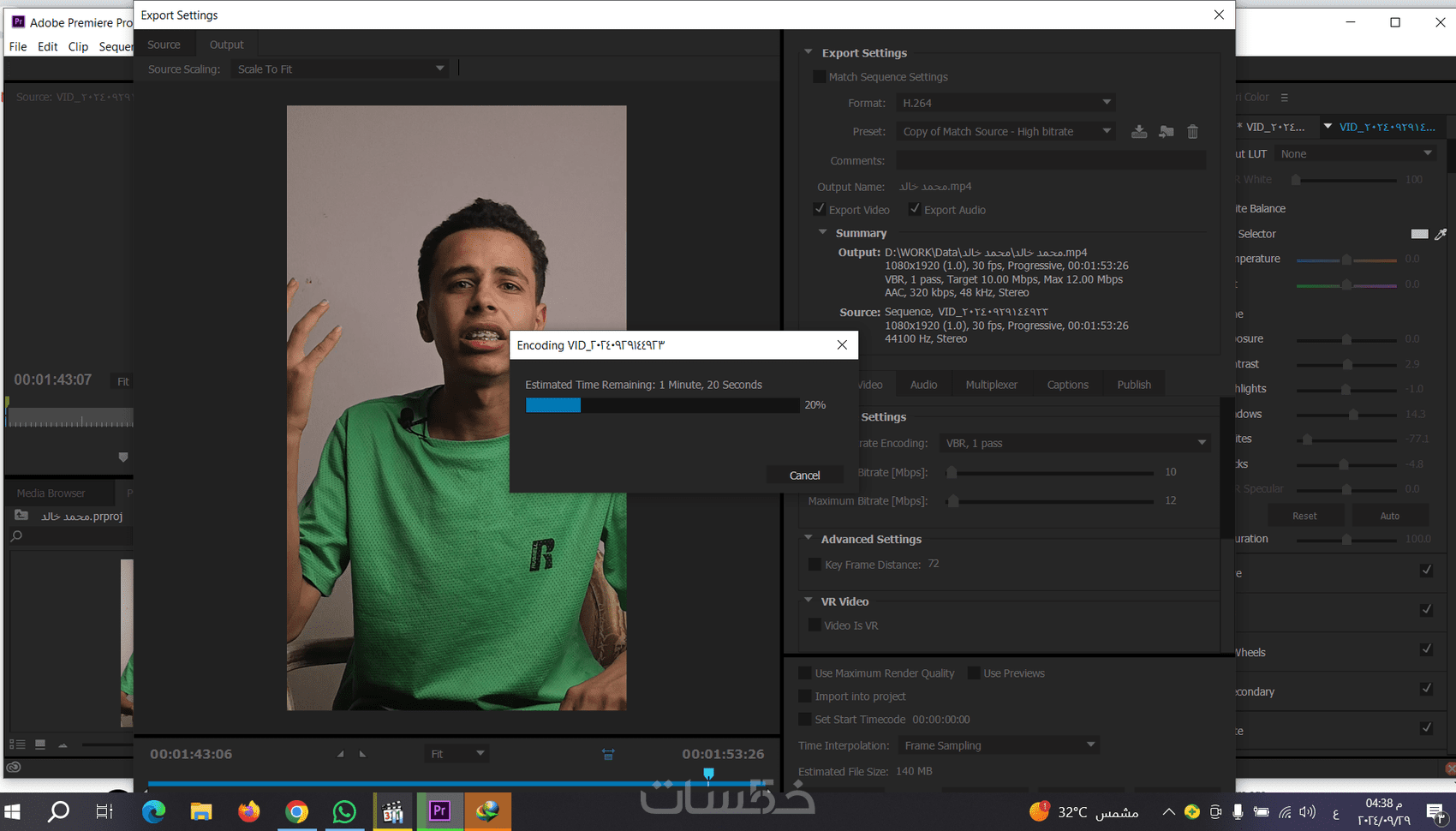Check the Use Previews option
The image size is (1456, 831).
(x=974, y=673)
